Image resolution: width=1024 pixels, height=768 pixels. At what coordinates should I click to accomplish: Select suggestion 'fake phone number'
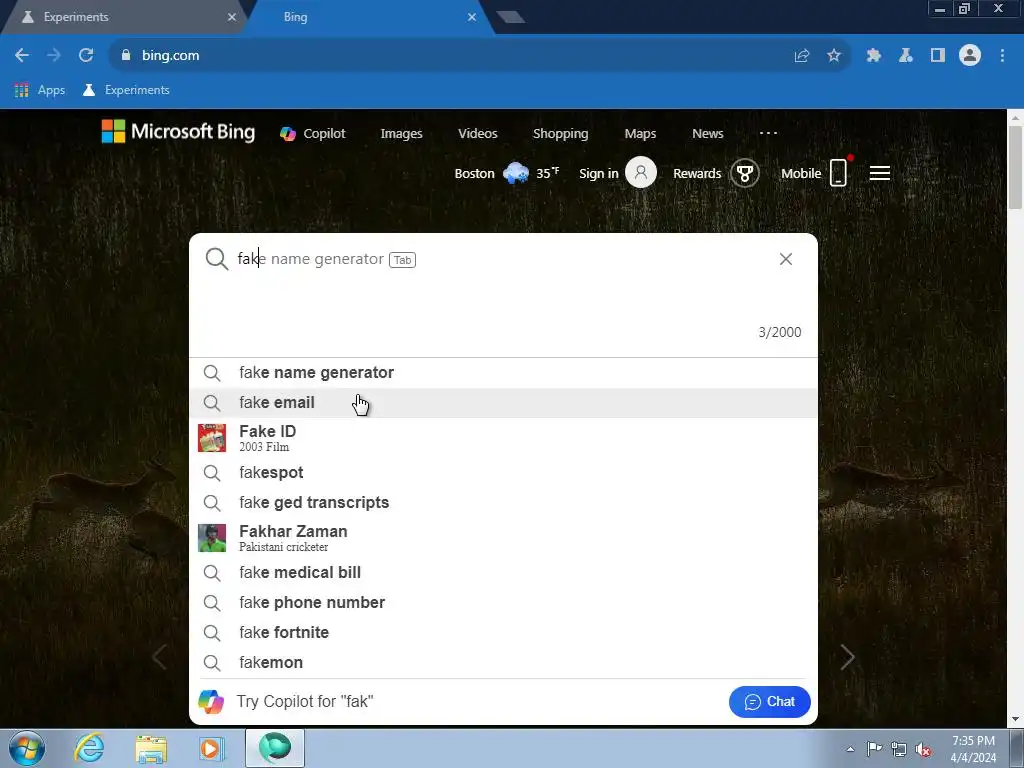point(503,603)
